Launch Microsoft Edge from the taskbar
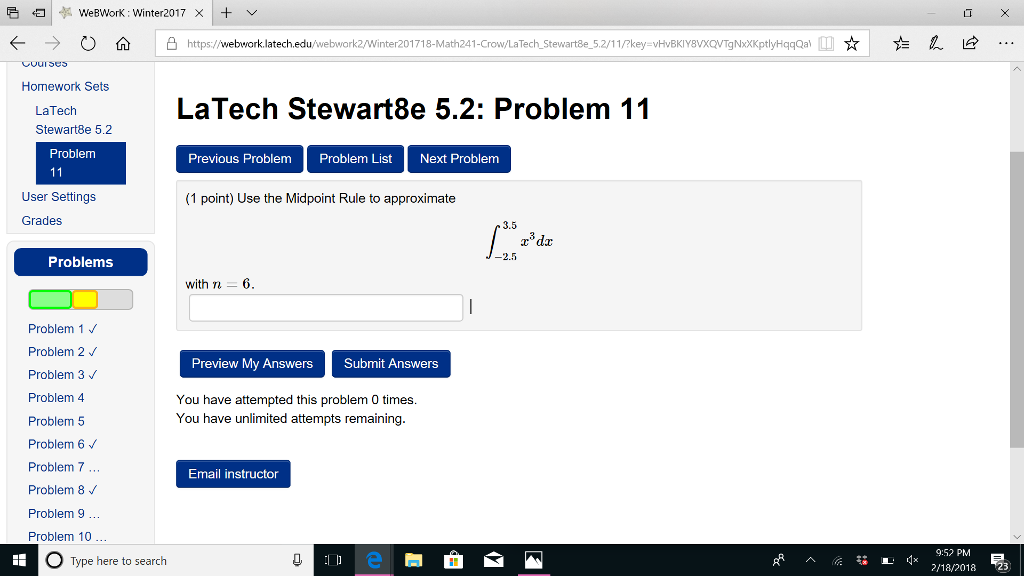The height and width of the screenshot is (576, 1024). click(373, 561)
